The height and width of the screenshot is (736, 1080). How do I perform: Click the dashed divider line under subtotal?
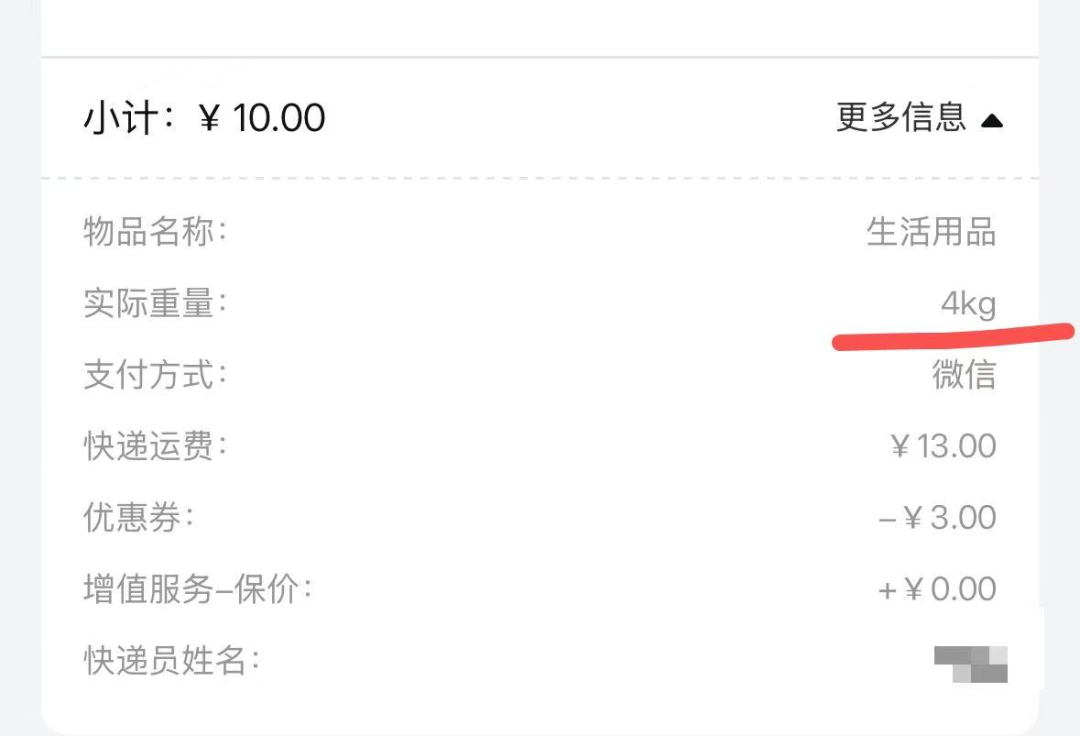click(540, 179)
